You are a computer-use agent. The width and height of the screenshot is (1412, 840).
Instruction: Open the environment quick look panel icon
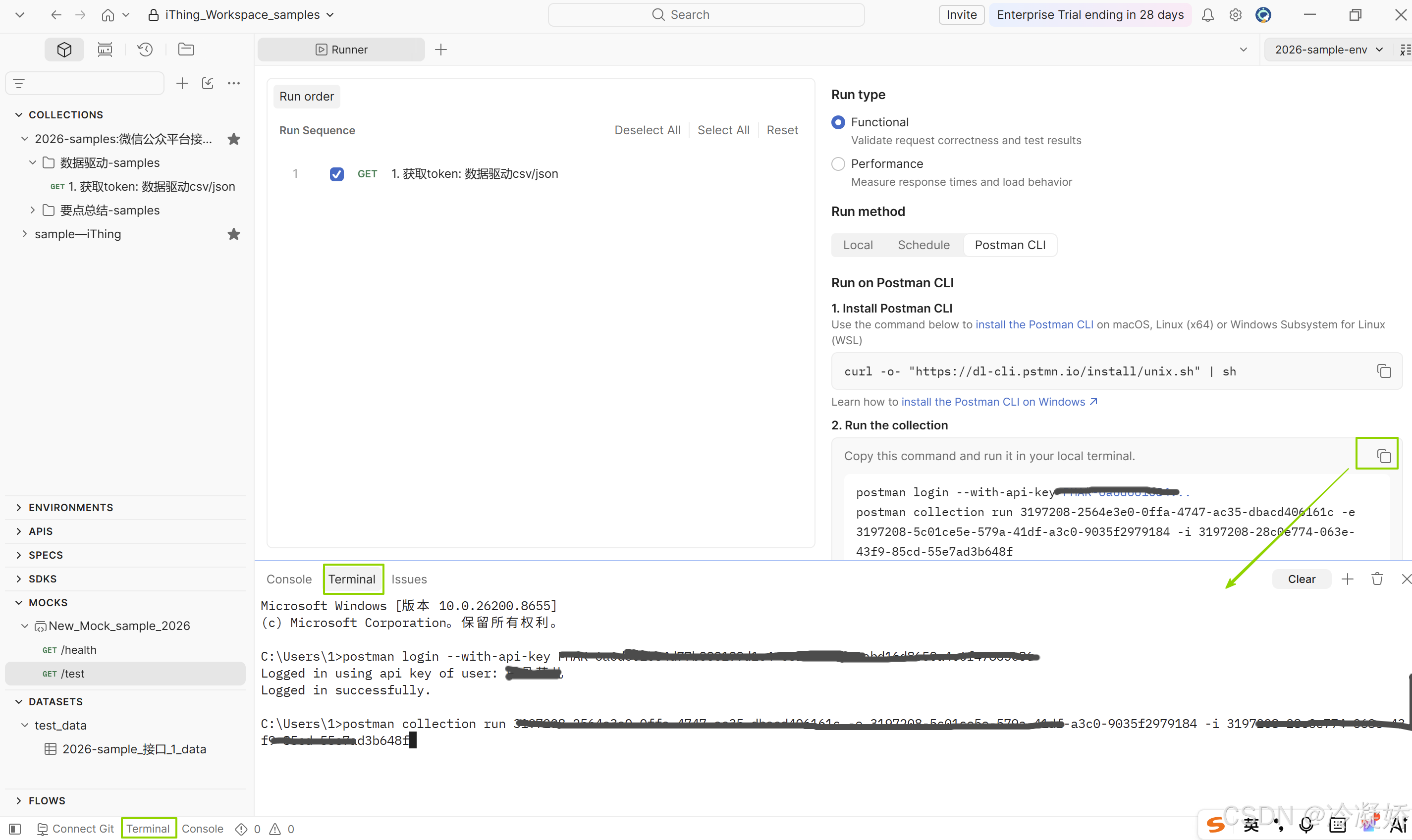pyautogui.click(x=1405, y=50)
